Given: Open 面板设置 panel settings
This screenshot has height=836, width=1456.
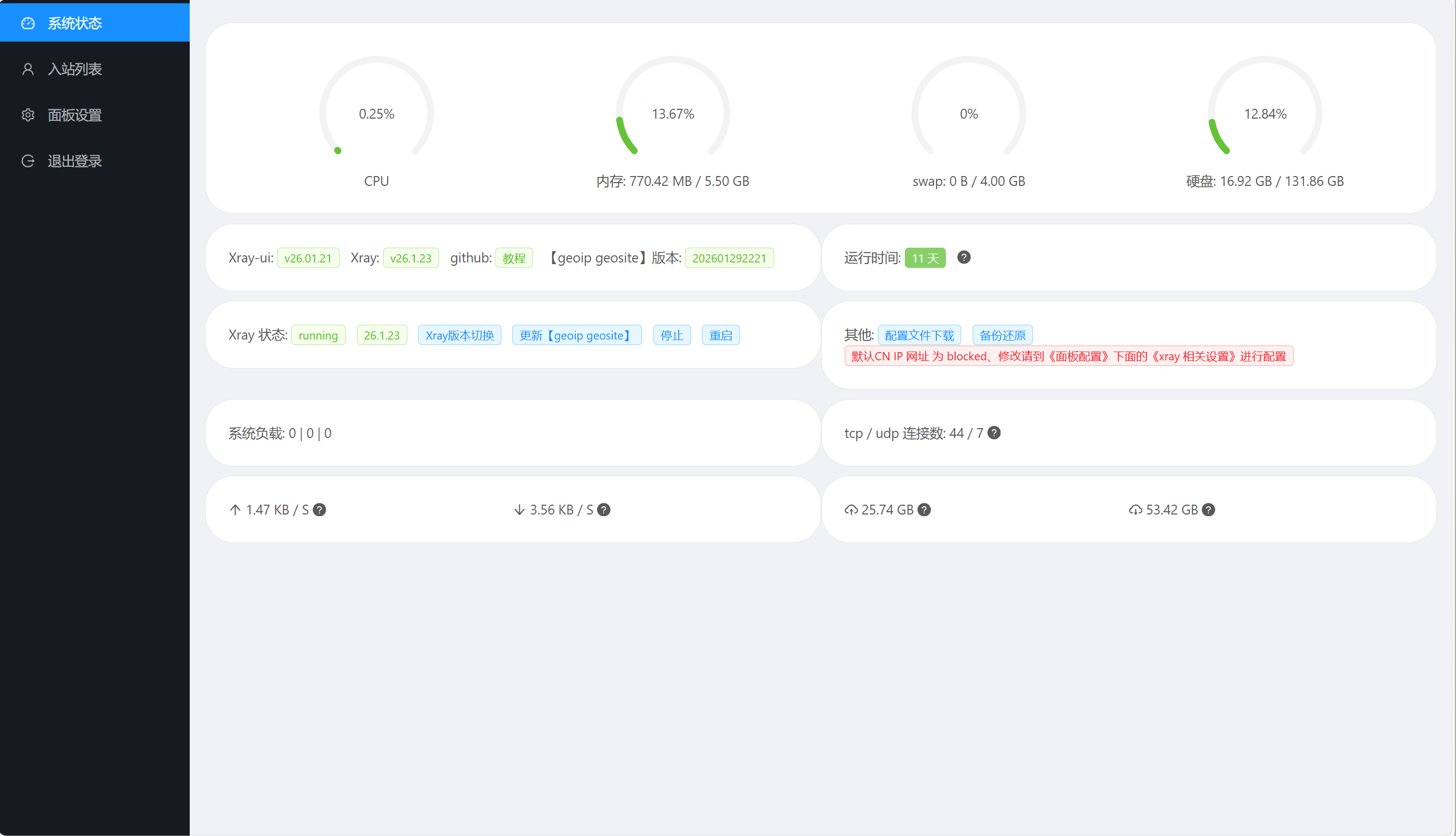Looking at the screenshot, I should (x=95, y=115).
